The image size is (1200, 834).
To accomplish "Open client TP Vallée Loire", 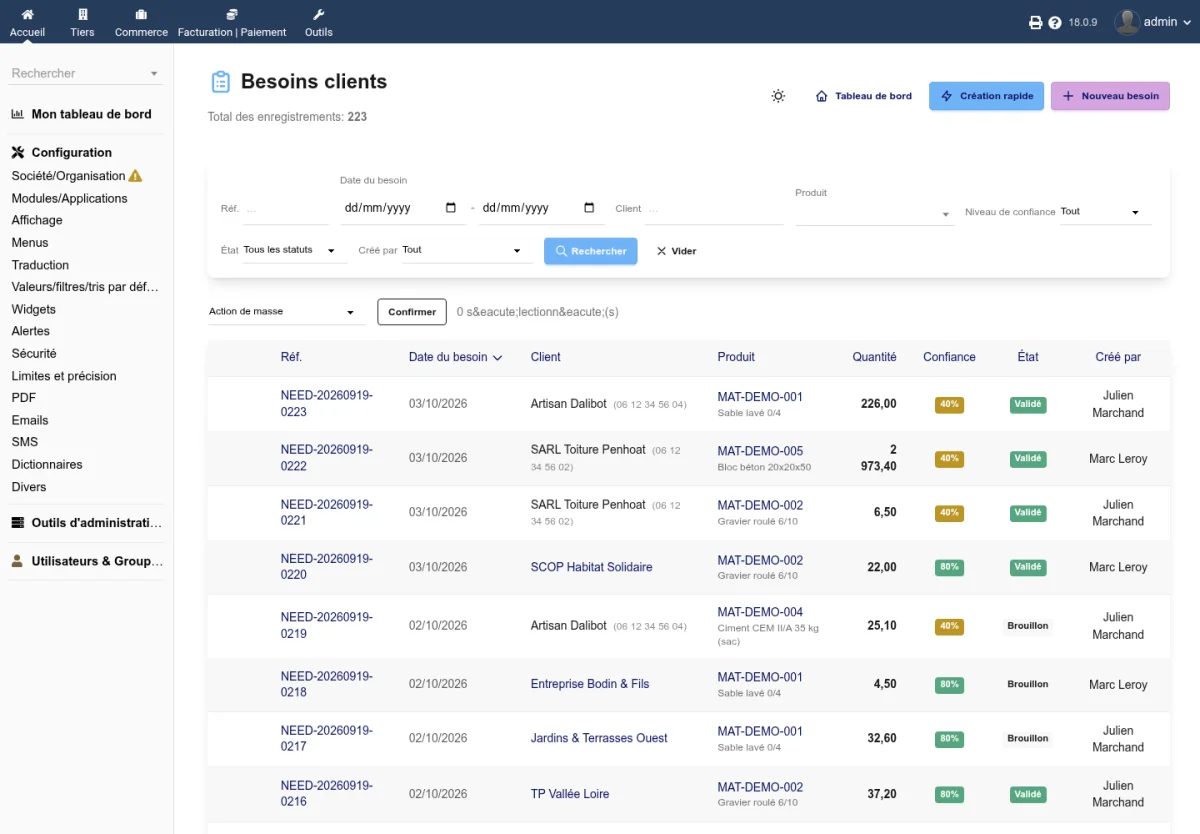I will (570, 794).
